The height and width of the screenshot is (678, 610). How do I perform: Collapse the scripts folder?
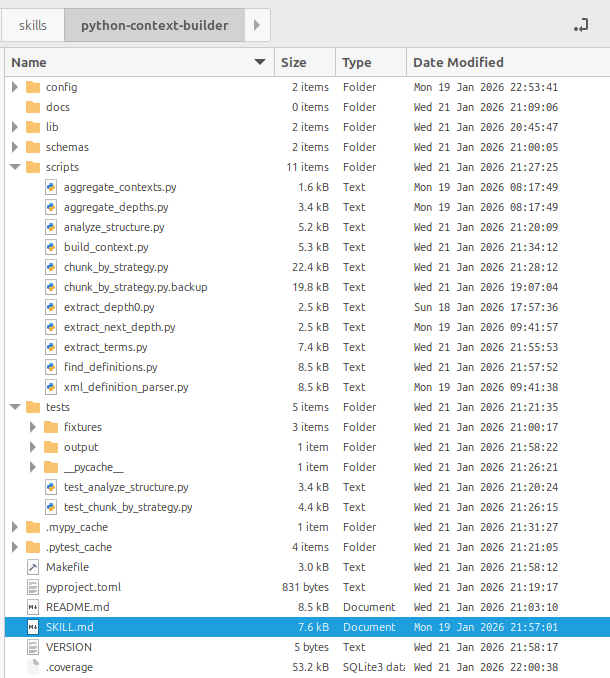[x=15, y=167]
